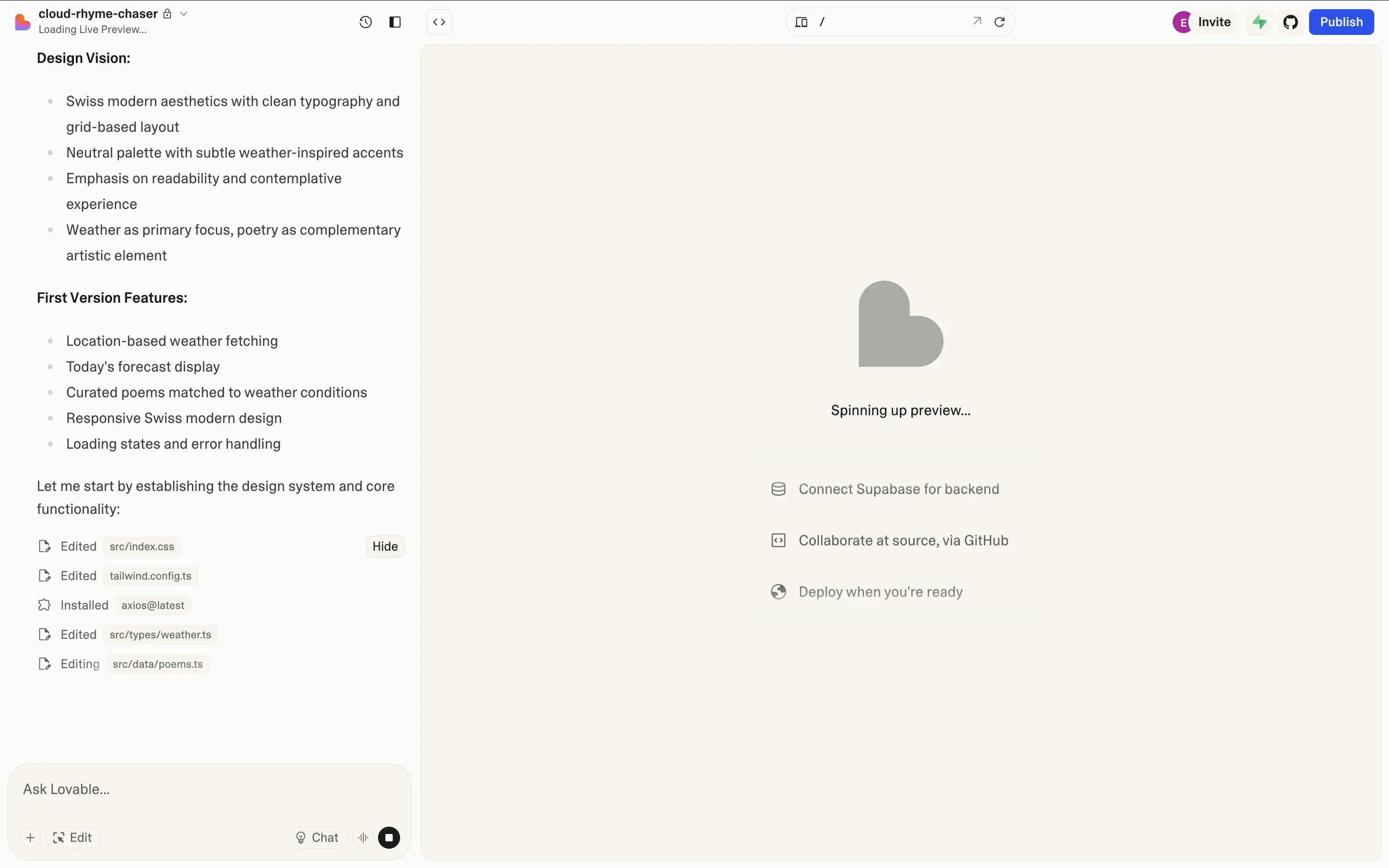Enable visual Edit mode
The image size is (1389, 868).
click(x=73, y=838)
